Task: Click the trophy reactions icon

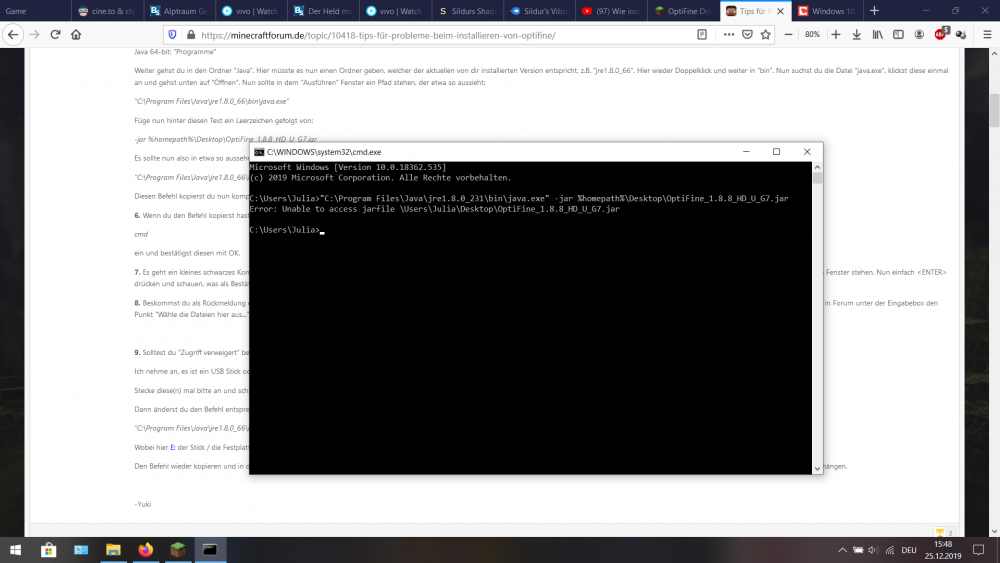Action: click(x=939, y=532)
